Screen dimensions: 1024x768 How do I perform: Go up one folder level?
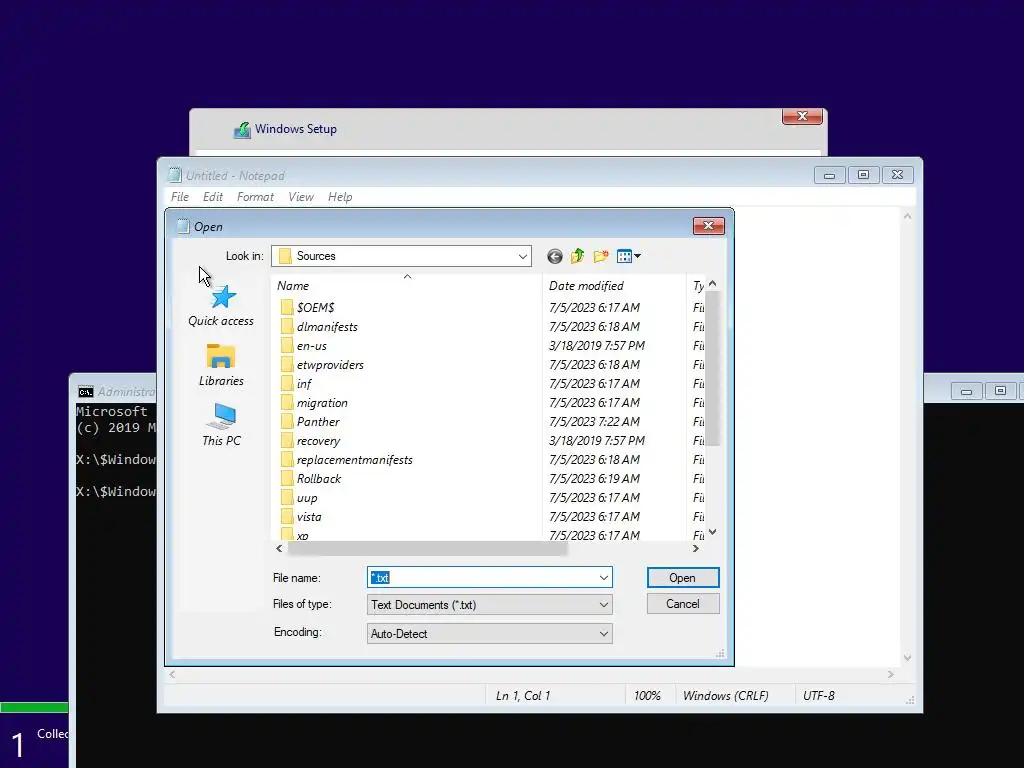pos(577,257)
